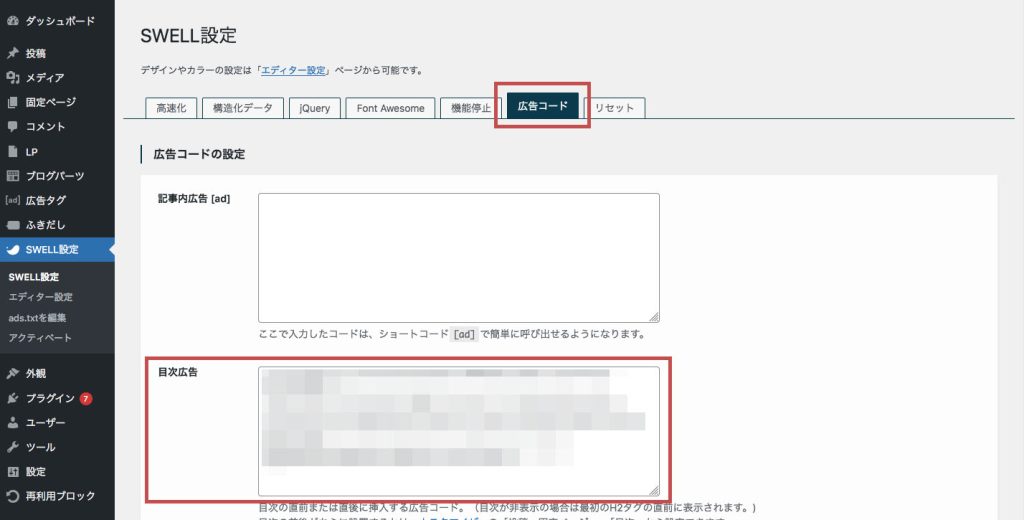Grab the 記事内広告 textarea resize handle
The image size is (1024, 520).
point(654,317)
